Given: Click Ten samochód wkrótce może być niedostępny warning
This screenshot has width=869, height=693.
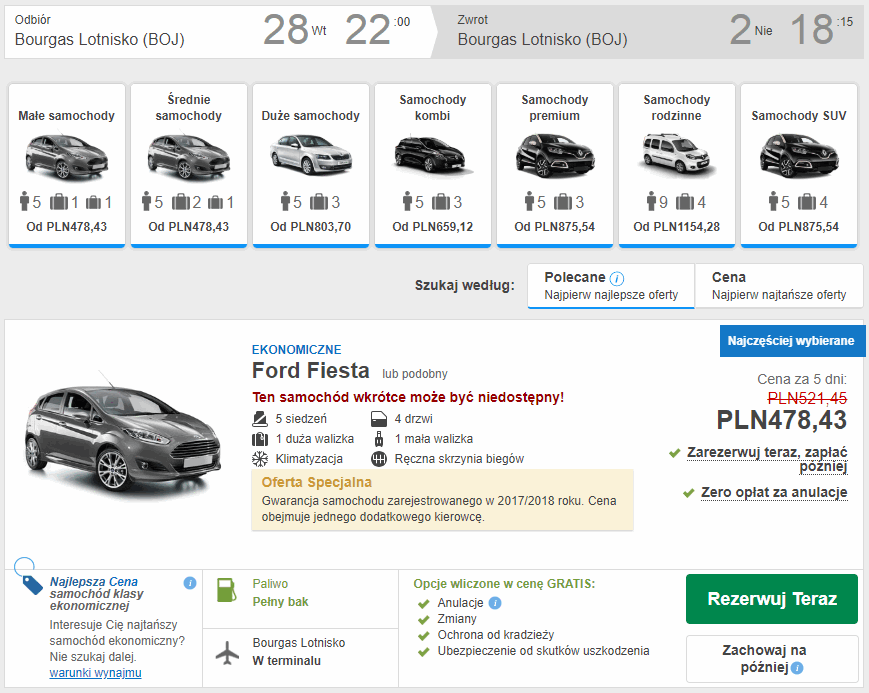Looking at the screenshot, I should coord(408,398).
